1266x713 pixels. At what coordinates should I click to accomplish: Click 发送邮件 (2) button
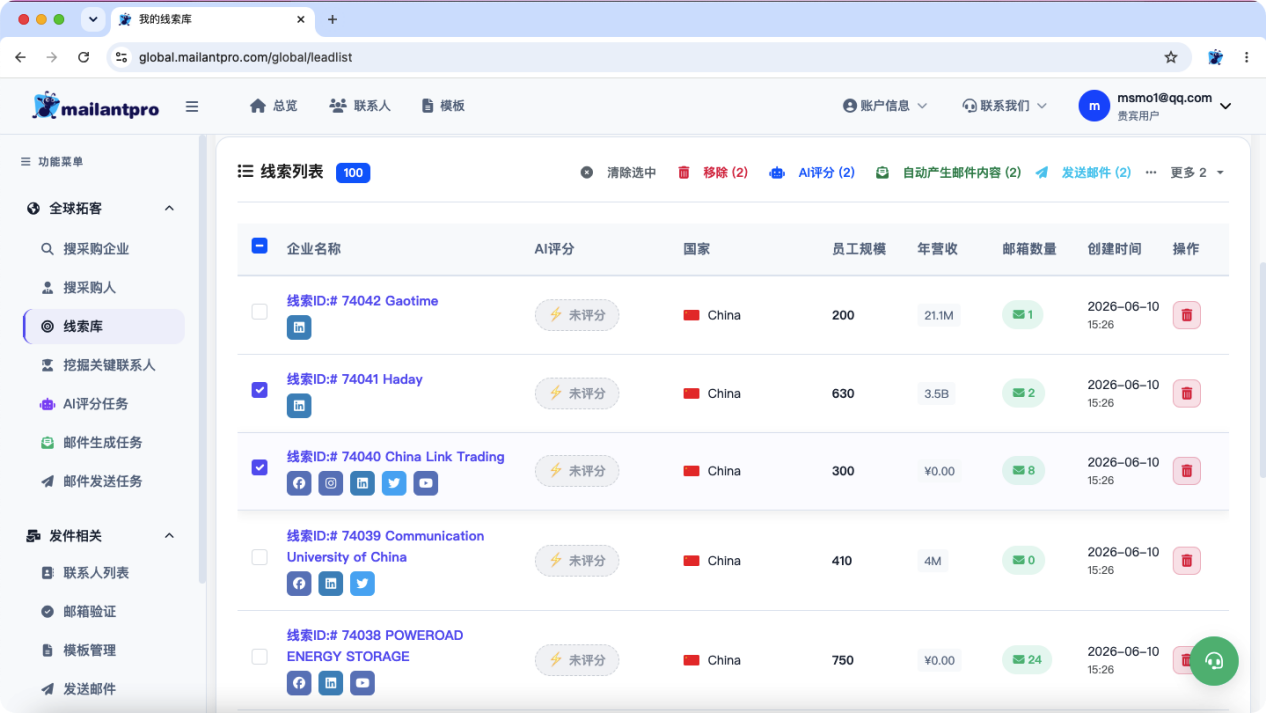click(x=1083, y=173)
